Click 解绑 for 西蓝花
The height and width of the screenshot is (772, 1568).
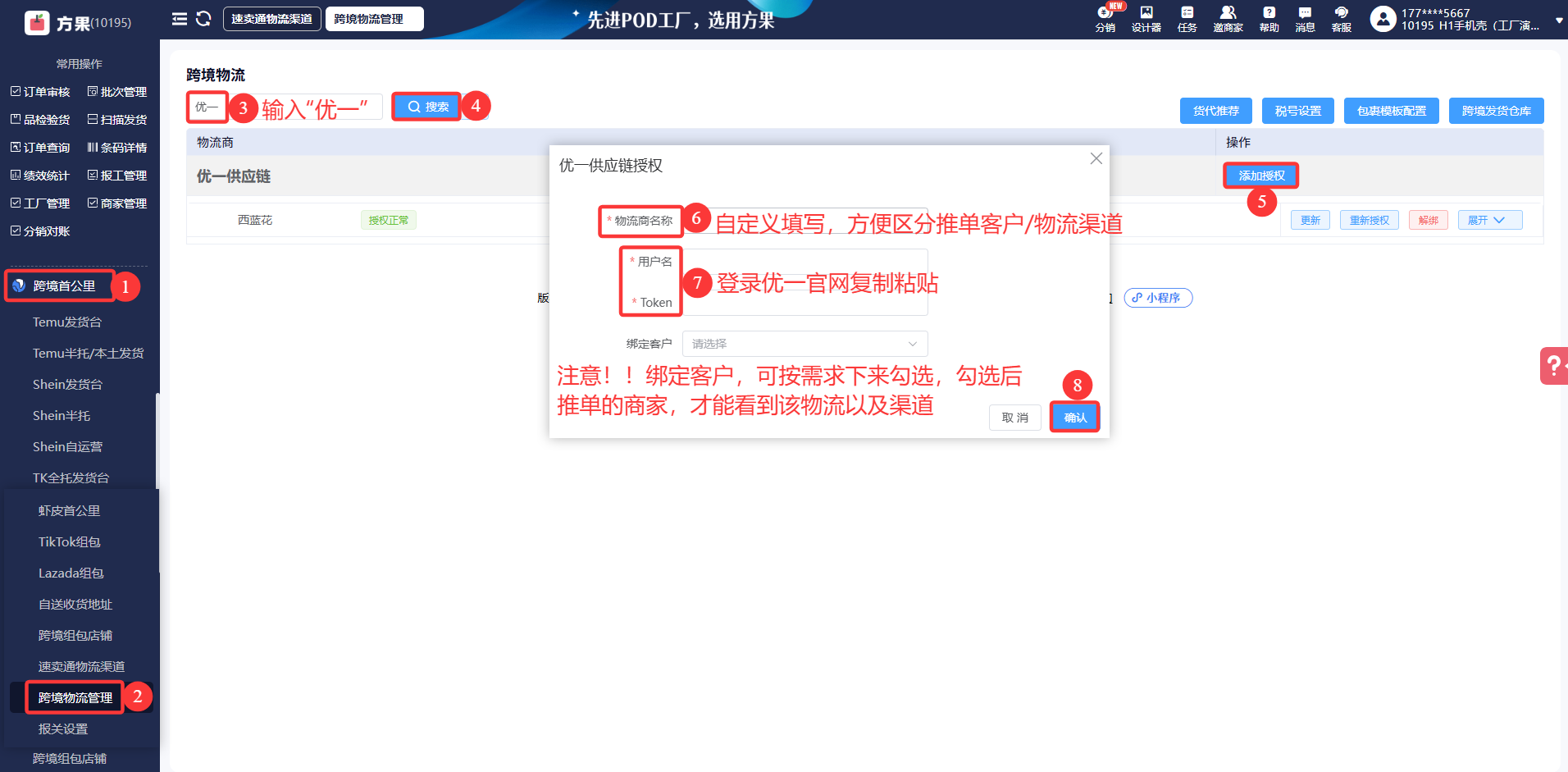coord(1429,220)
